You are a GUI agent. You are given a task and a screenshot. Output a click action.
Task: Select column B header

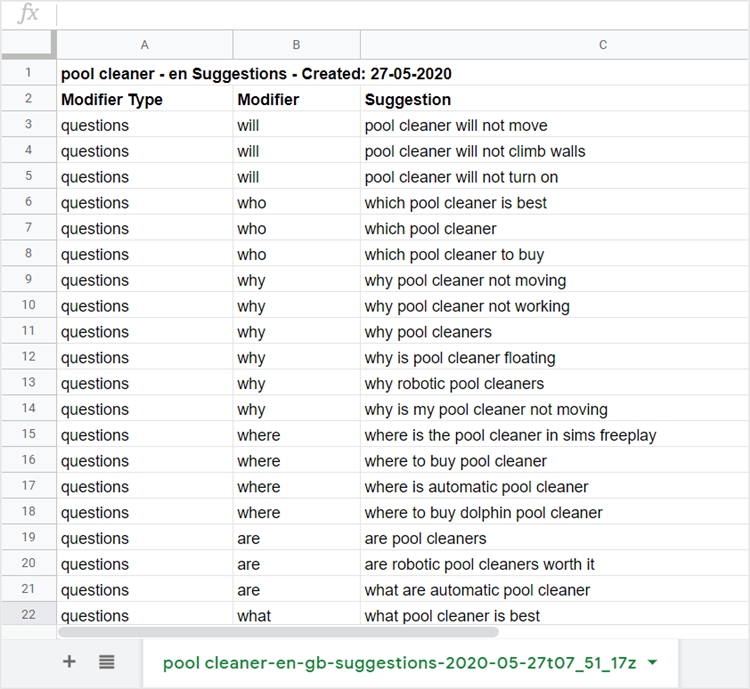tap(296, 45)
